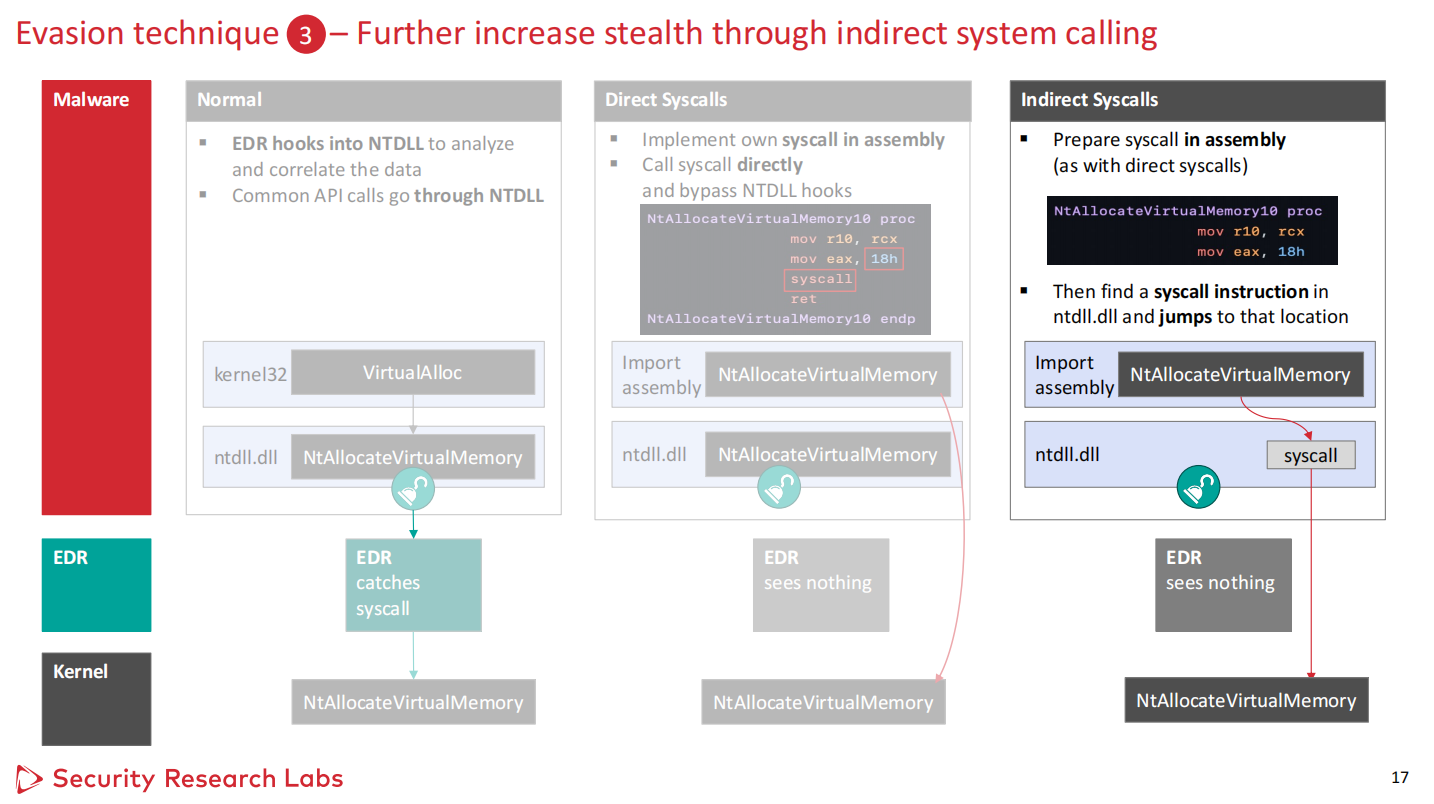
Task: Click the EDR sees nothing box under Direct Syscalls
Action: (820, 585)
